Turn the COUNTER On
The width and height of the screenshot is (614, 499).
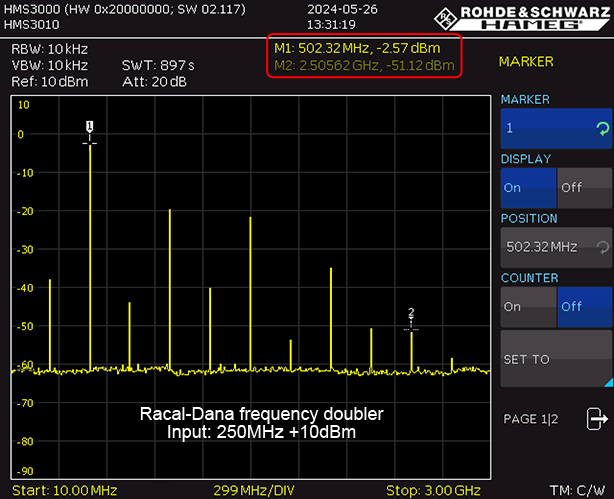pyautogui.click(x=528, y=307)
